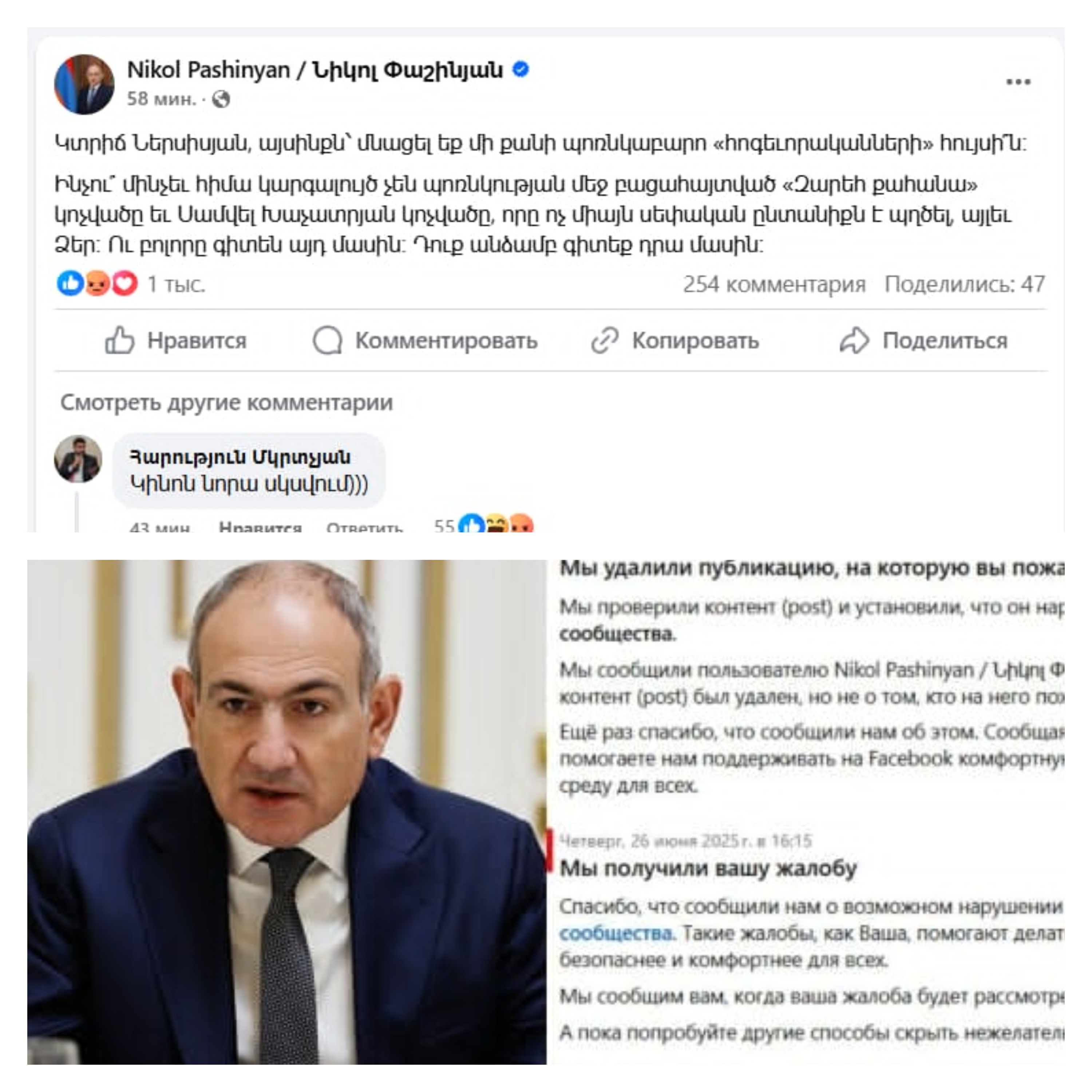The width and height of the screenshot is (1092, 1092).
Task: Expand Смотреть другие комментарии
Action: [227, 403]
